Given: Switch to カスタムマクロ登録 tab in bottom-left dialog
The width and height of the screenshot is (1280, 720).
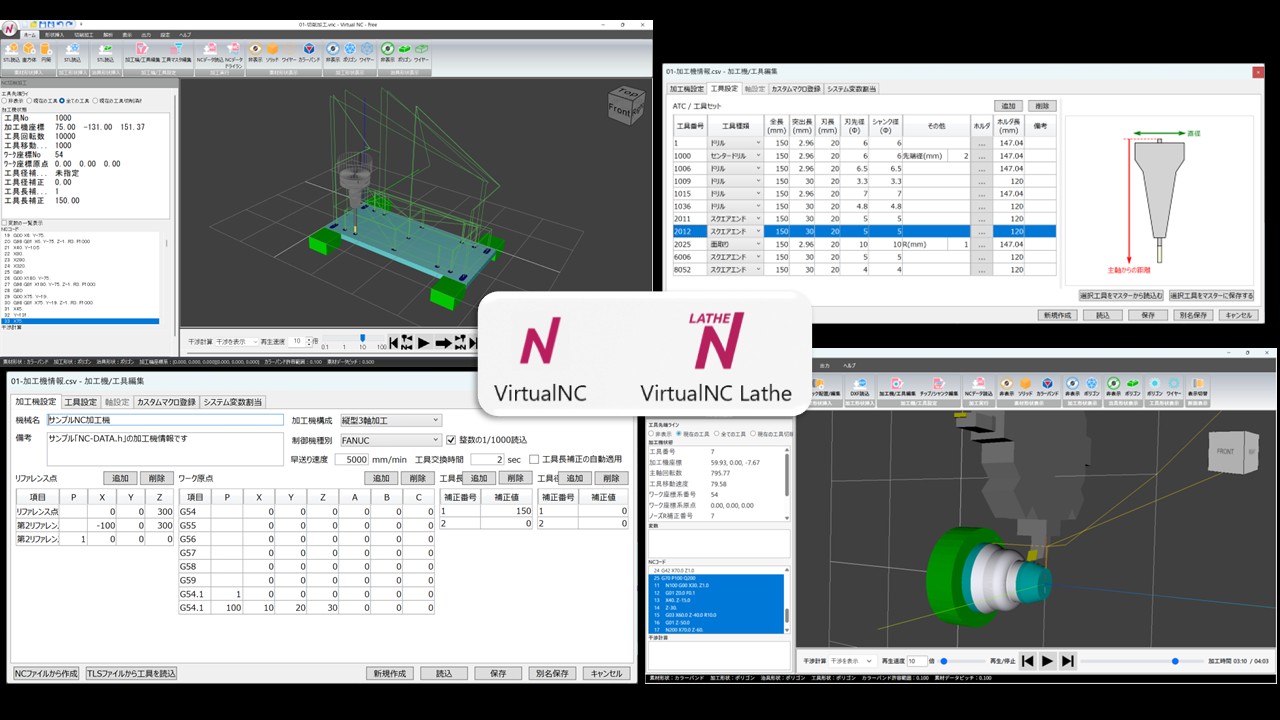Looking at the screenshot, I should click(167, 402).
